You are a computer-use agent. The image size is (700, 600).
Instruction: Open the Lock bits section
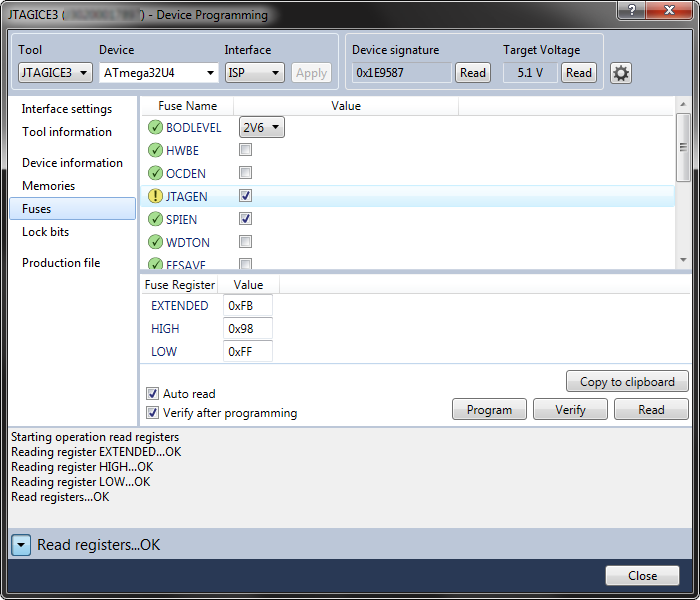coord(45,232)
